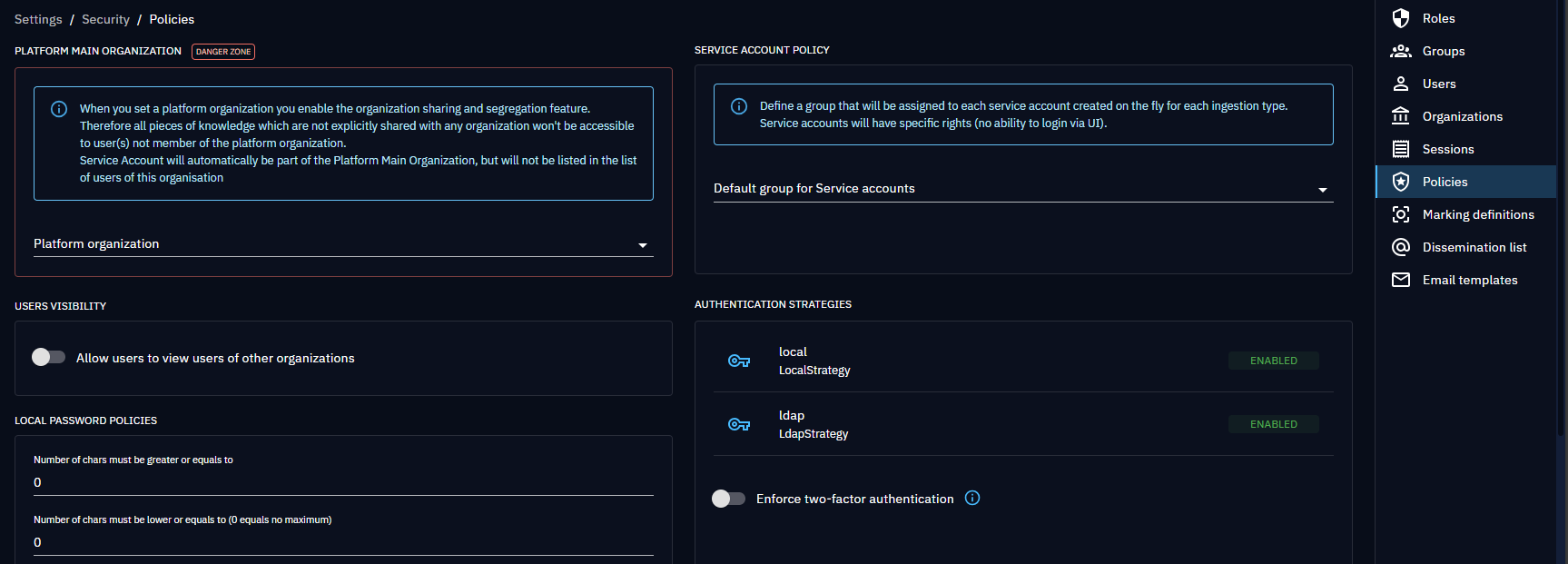Enable viewing users of other organizations

[48, 357]
